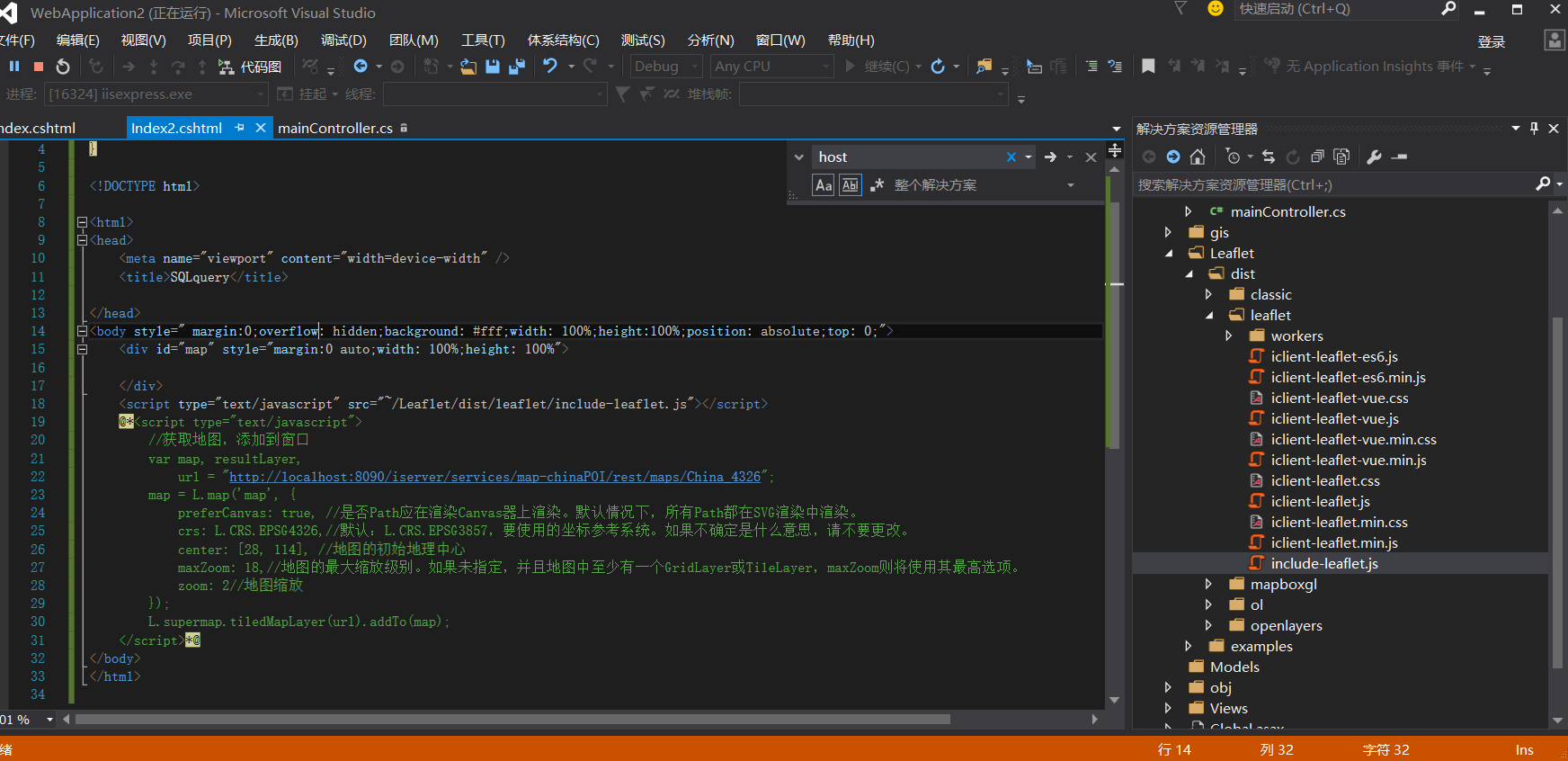Expand the gis folder
Image resolution: width=1568 pixels, height=761 pixels.
[x=1168, y=232]
